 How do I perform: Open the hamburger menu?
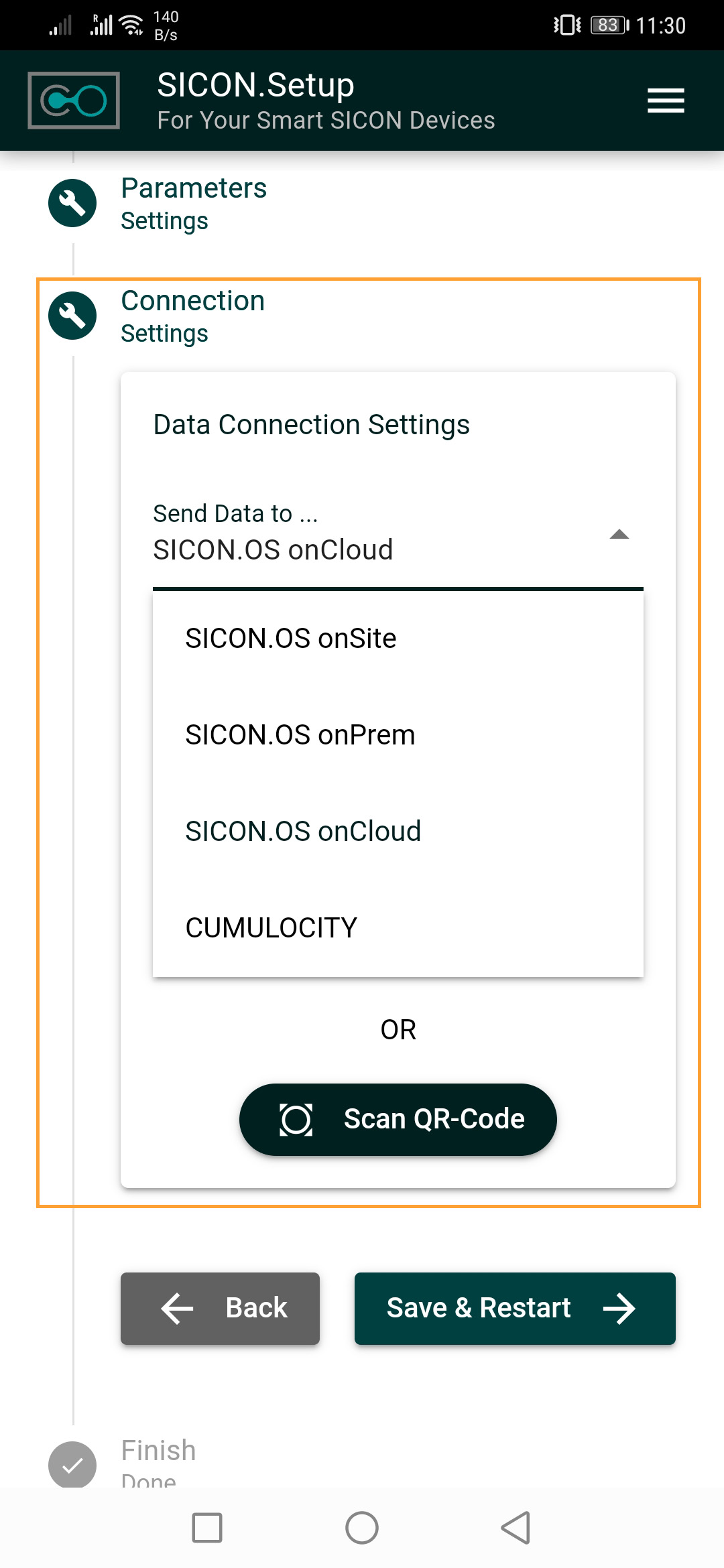click(666, 101)
